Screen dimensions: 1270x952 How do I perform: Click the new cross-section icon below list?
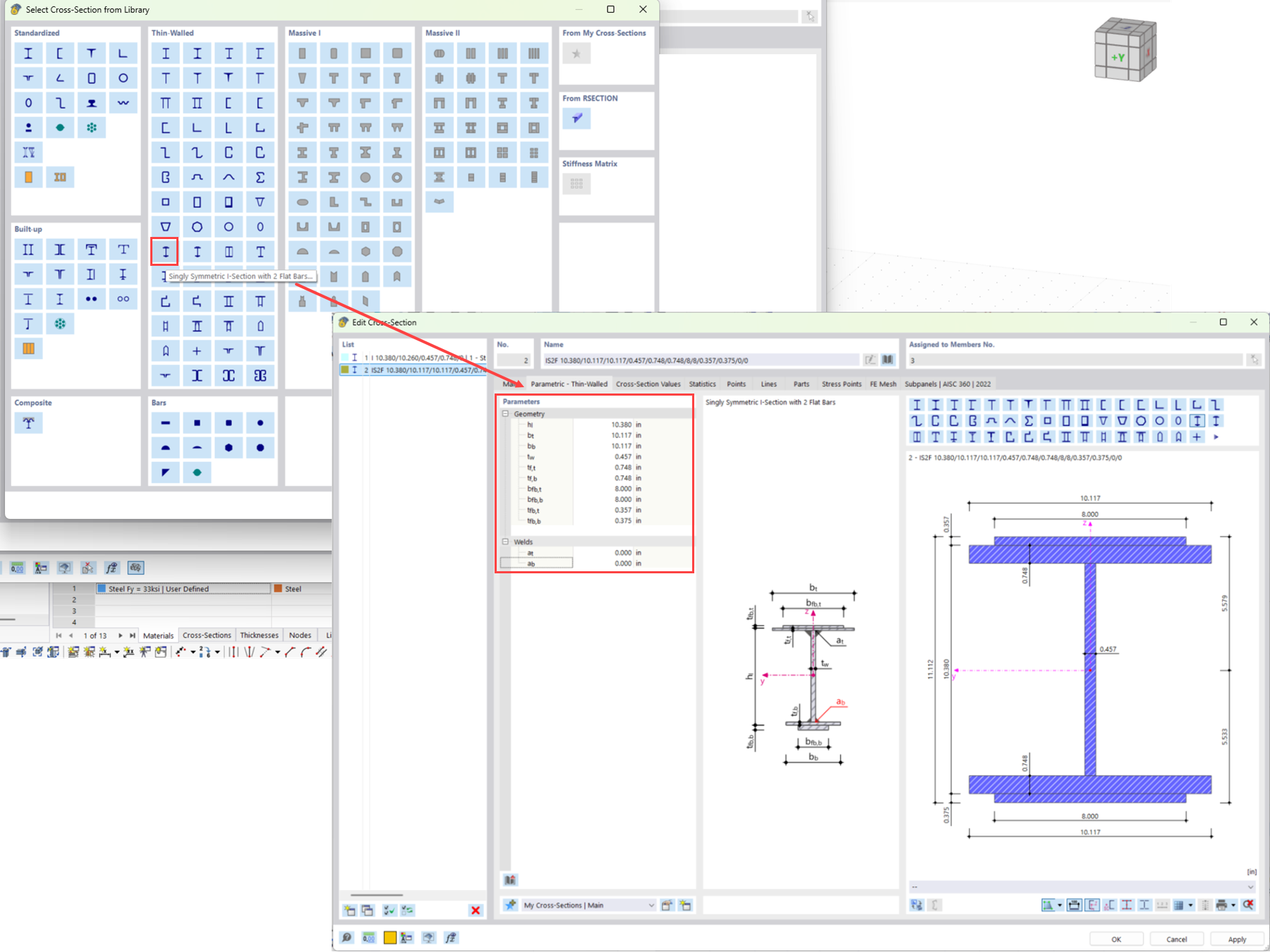pyautogui.click(x=350, y=910)
